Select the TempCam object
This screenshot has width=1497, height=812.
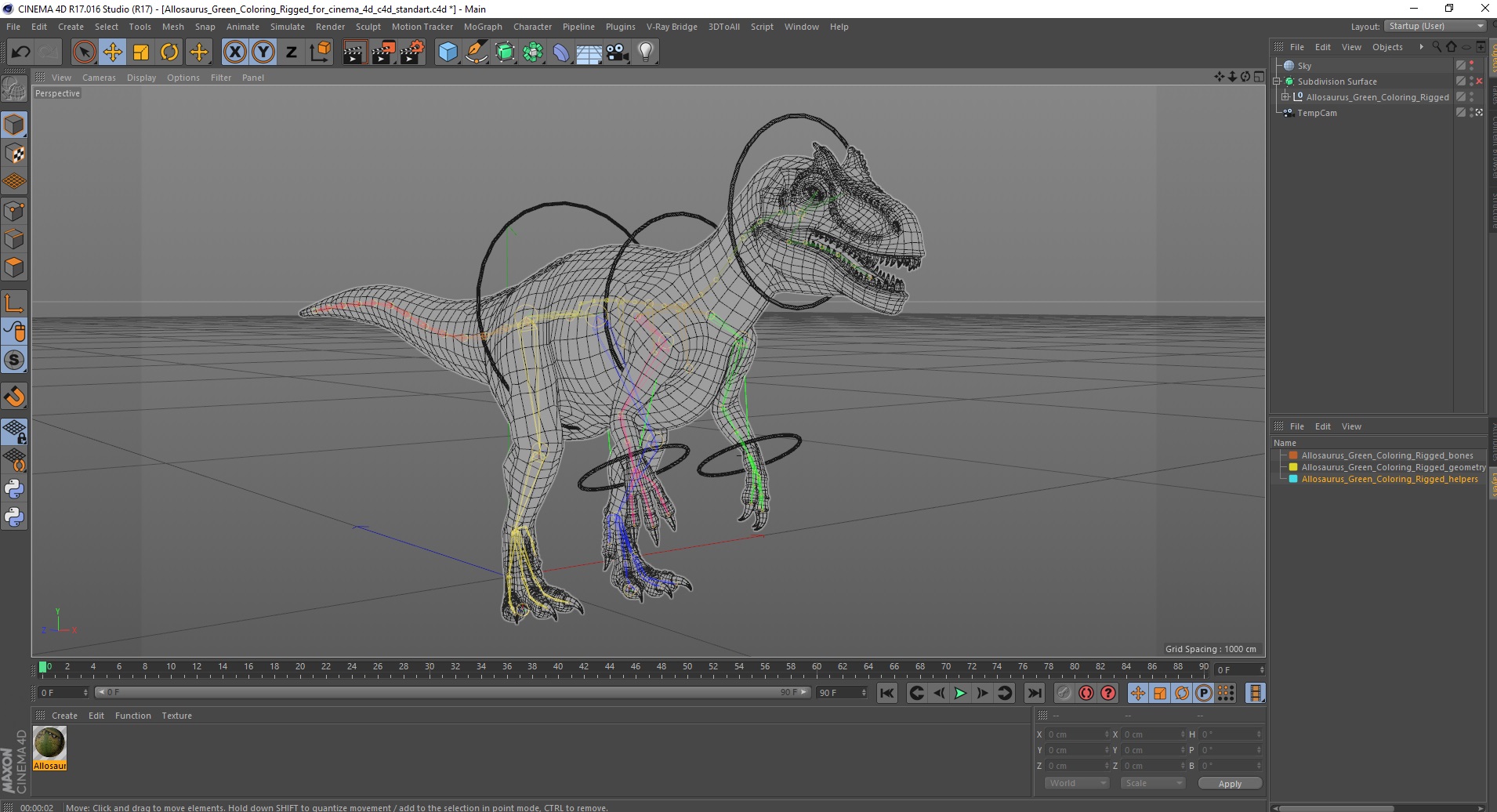pyautogui.click(x=1317, y=113)
